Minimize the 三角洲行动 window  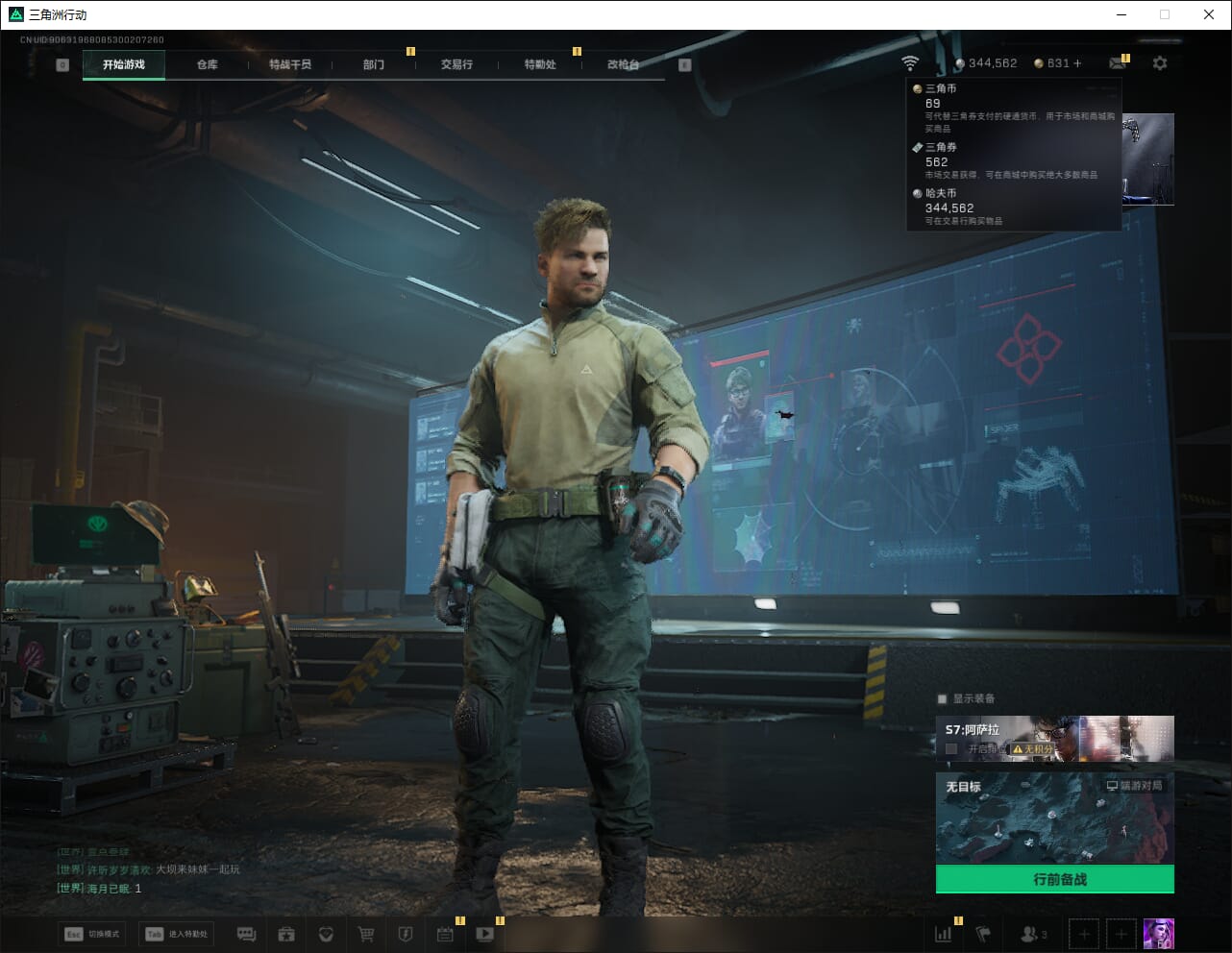pos(1122,14)
